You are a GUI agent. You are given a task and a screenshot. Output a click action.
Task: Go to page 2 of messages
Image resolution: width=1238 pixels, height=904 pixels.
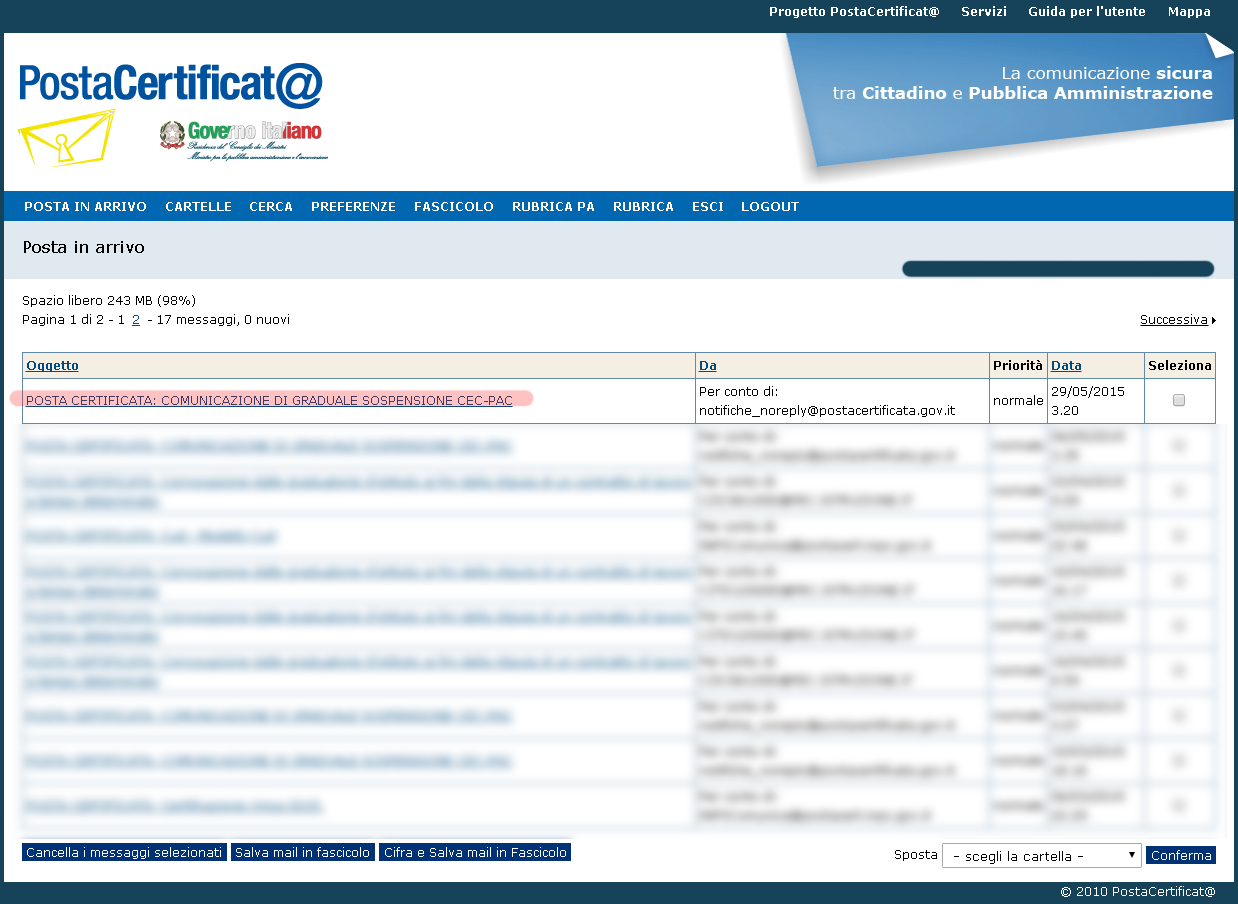coord(136,320)
